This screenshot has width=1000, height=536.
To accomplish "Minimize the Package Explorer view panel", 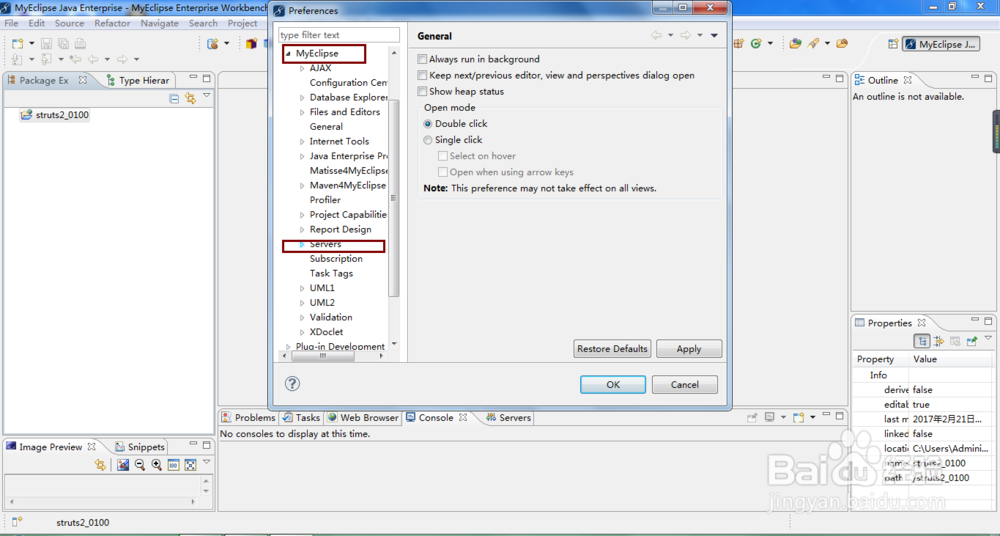I will (x=193, y=78).
